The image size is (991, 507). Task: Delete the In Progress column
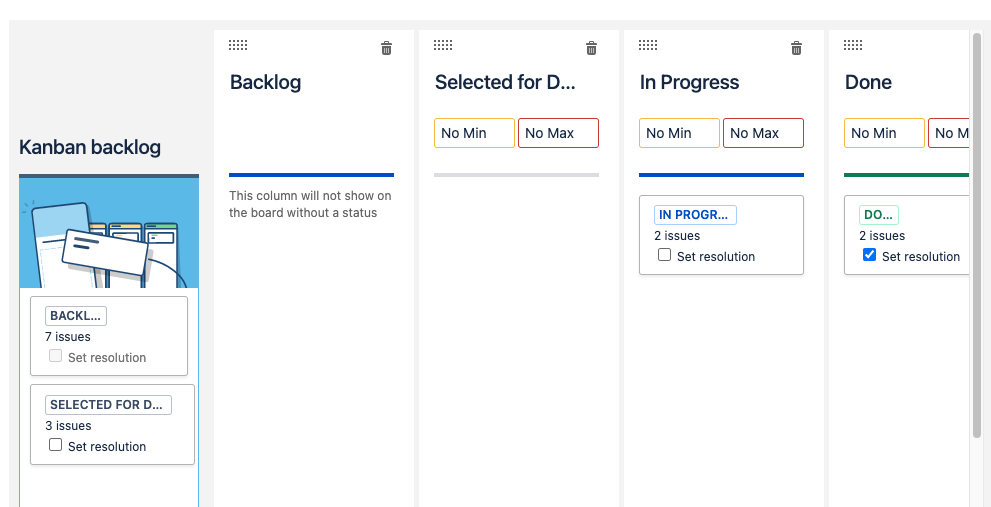pyautogui.click(x=796, y=48)
